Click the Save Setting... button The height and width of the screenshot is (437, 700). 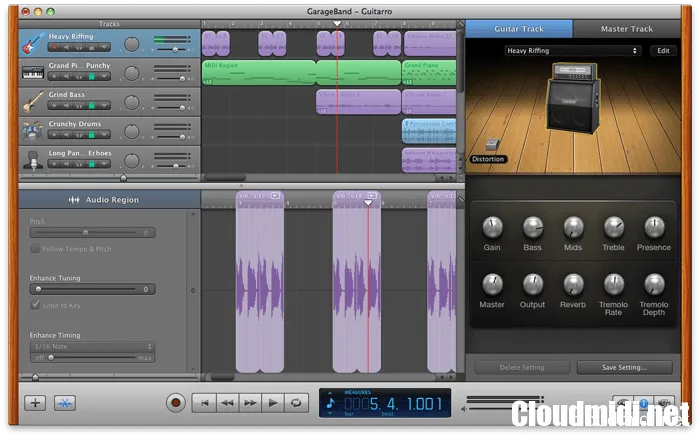coord(624,367)
